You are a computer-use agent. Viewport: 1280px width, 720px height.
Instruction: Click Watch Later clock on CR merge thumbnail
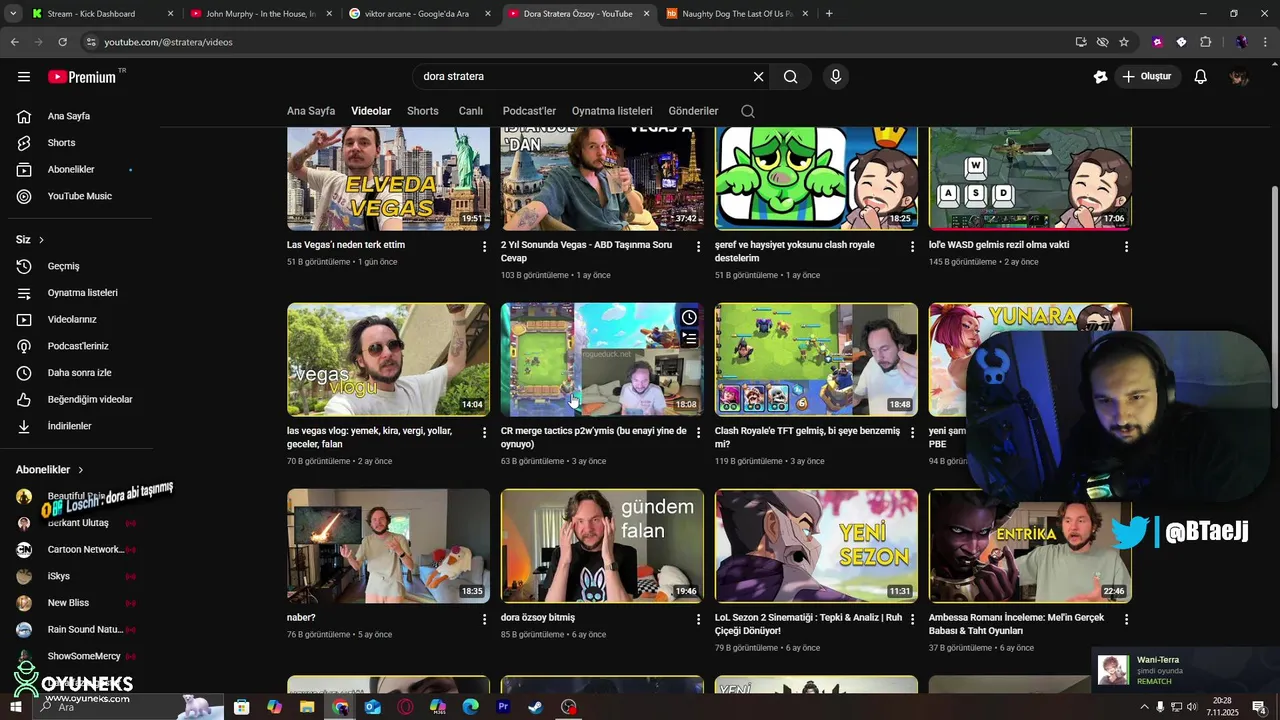pyautogui.click(x=689, y=317)
